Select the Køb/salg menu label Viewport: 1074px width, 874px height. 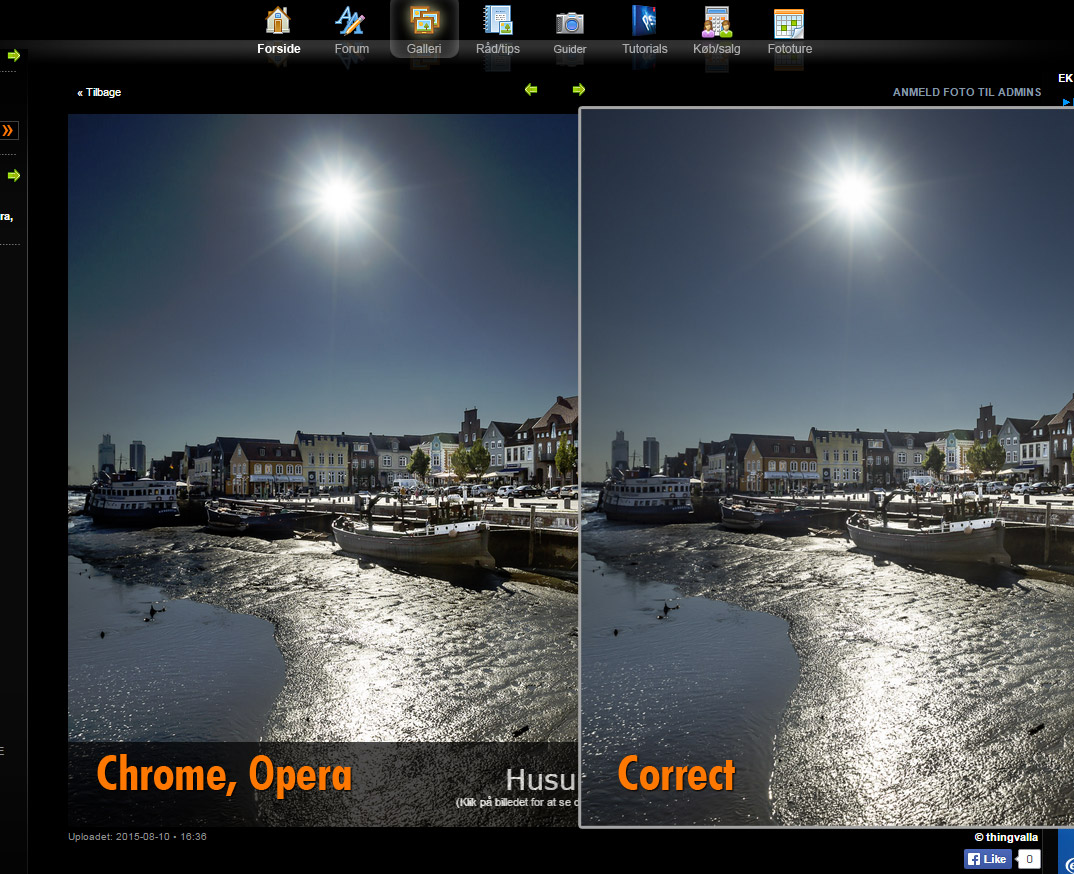point(716,49)
